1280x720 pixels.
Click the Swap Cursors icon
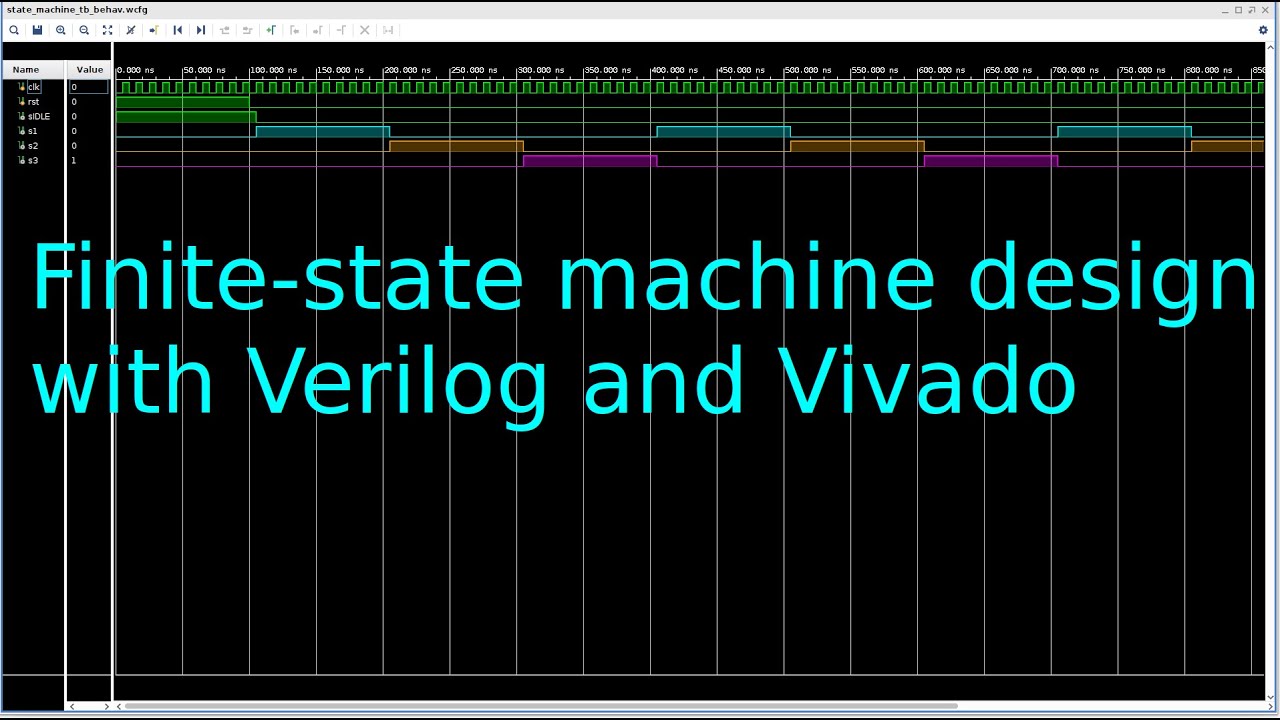tap(341, 30)
